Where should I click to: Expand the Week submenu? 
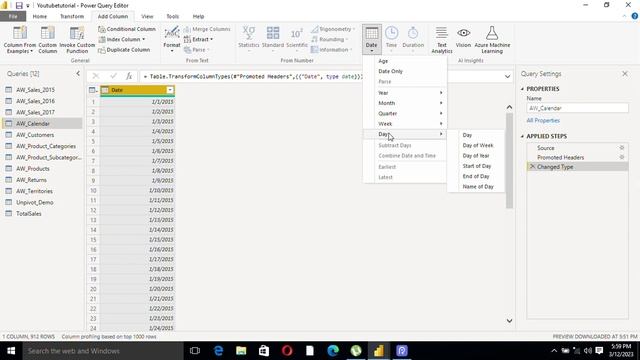(x=405, y=123)
